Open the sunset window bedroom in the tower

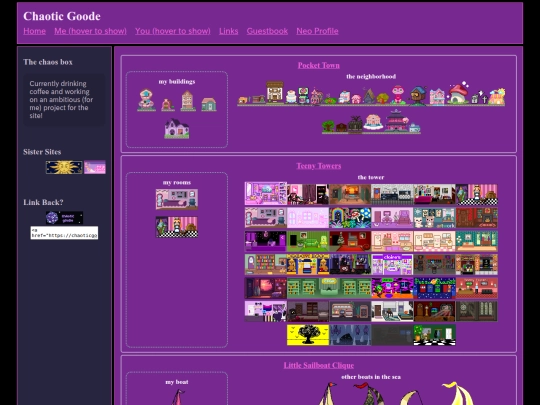[x=266, y=288]
